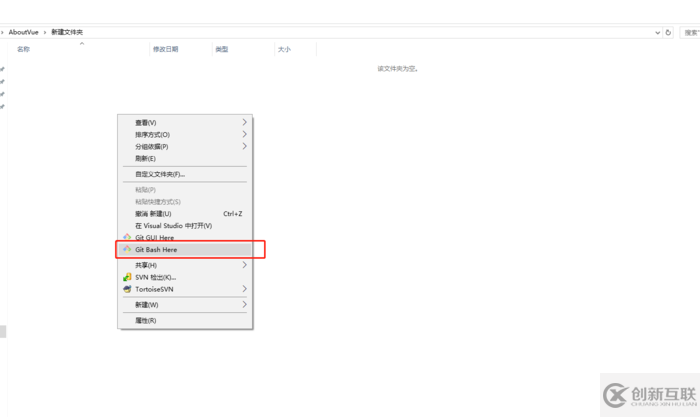Open the address bar history dropdown
Screen dimensions: 700x417
coord(657,33)
